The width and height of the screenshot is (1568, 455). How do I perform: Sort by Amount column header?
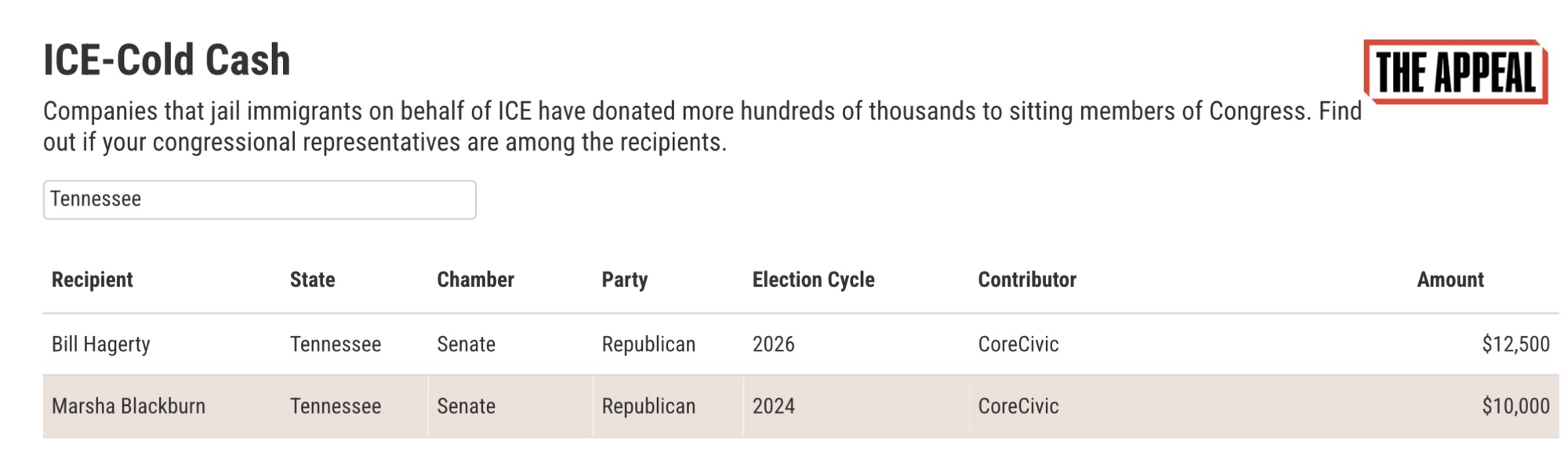click(x=1450, y=280)
